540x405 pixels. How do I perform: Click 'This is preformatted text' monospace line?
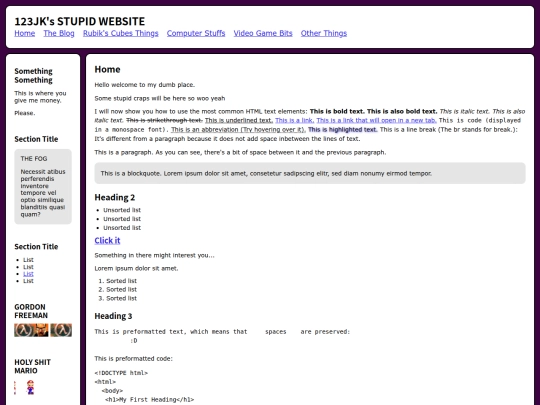[x=222, y=332]
